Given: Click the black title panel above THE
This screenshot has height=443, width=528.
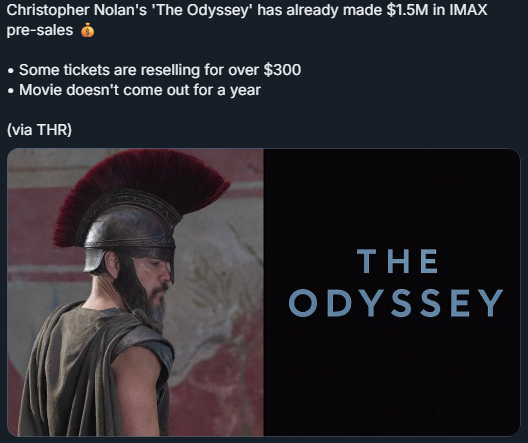Looking at the screenshot, I should [x=392, y=197].
